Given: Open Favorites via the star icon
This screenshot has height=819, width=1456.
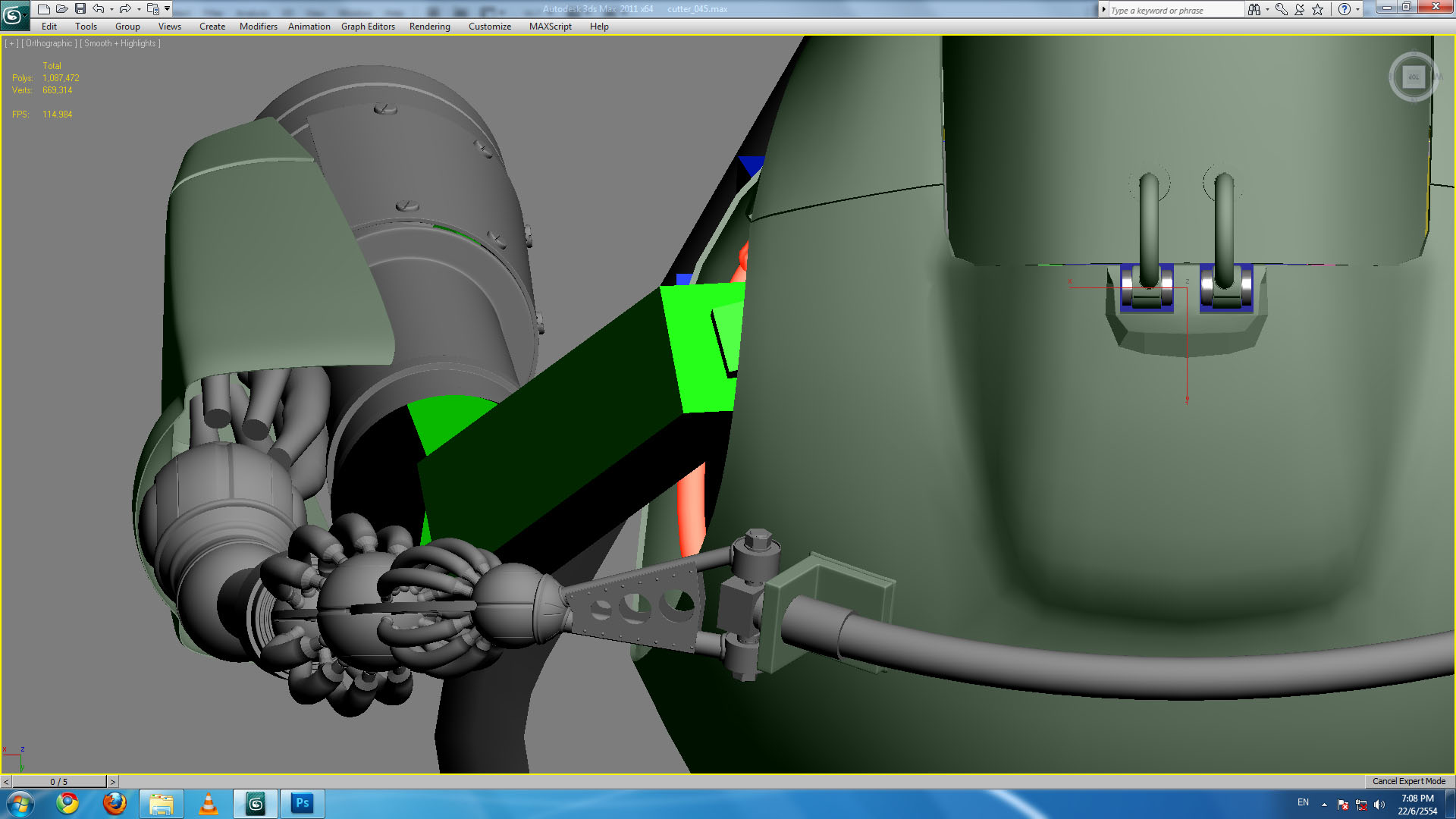Looking at the screenshot, I should [1318, 9].
